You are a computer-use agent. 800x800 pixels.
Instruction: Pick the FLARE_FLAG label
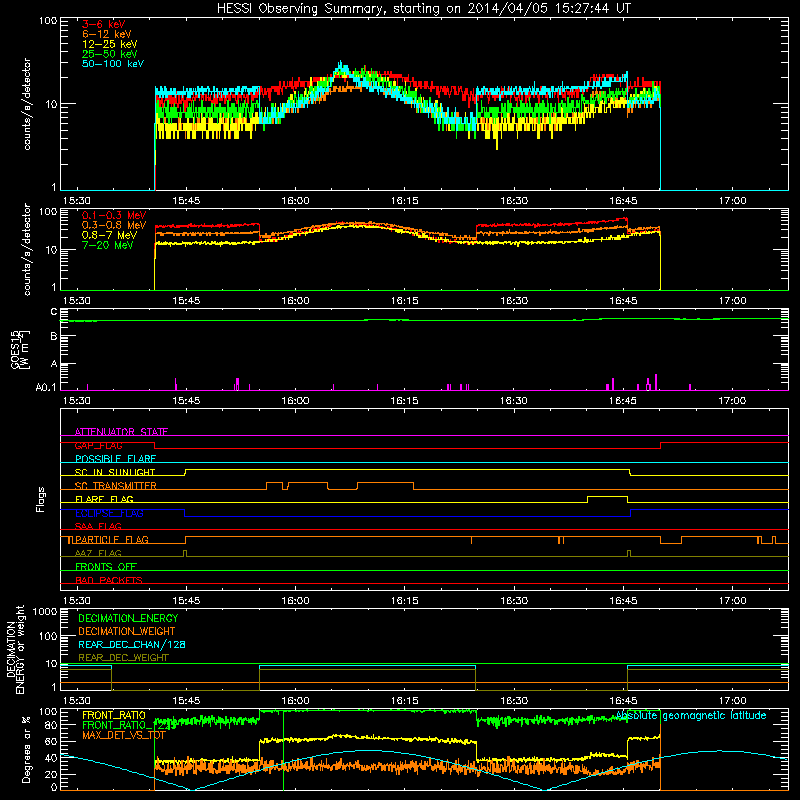pyautogui.click(x=104, y=499)
